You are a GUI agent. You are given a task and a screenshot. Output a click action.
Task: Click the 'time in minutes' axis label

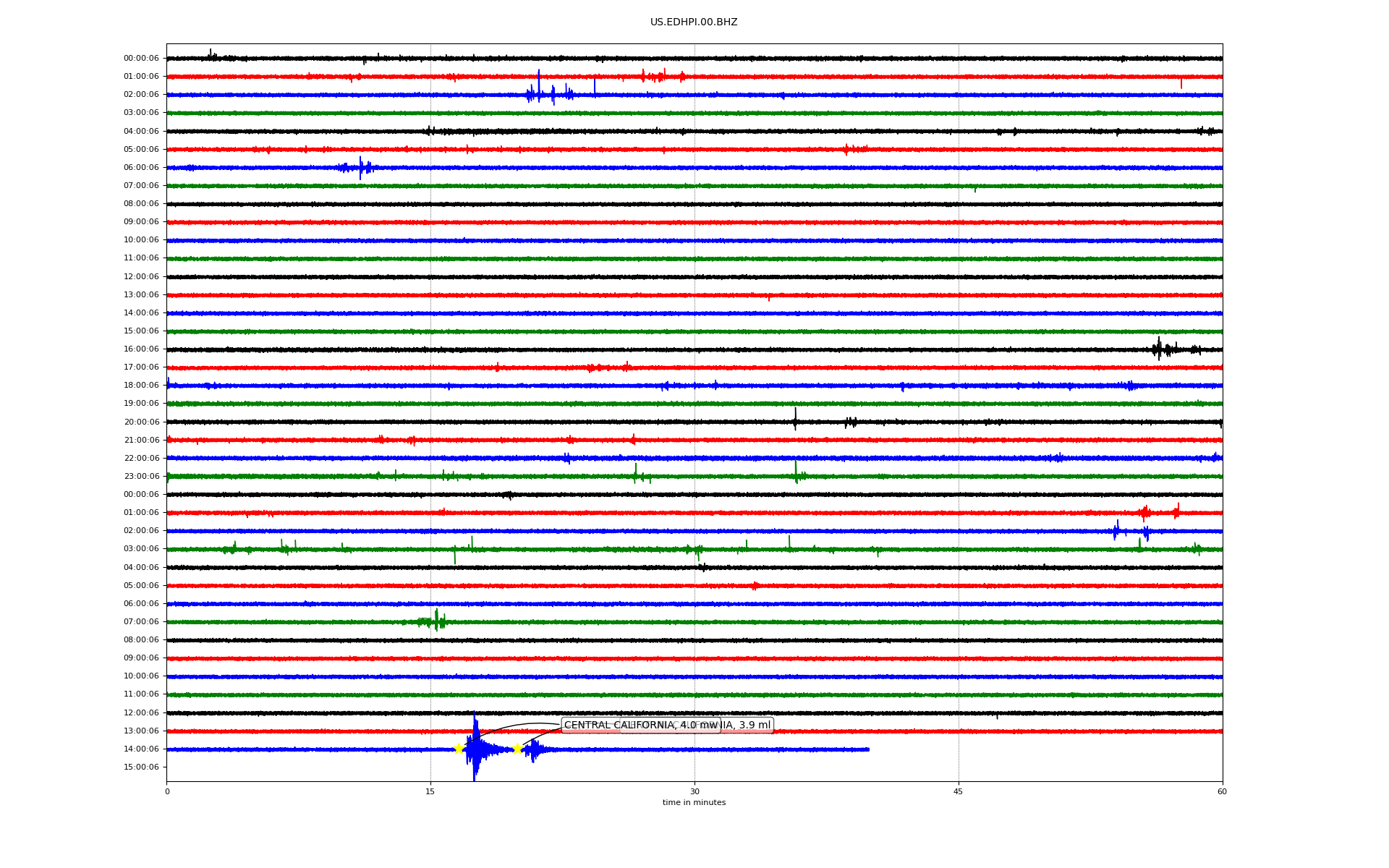point(694,802)
